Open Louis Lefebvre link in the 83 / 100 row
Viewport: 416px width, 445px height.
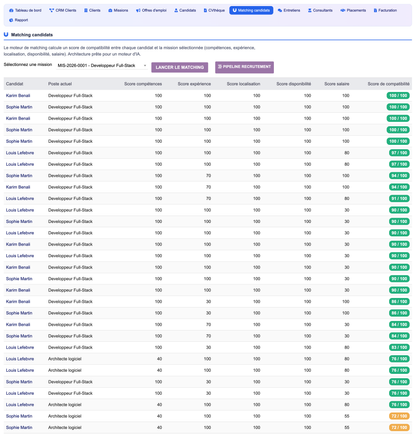point(20,347)
